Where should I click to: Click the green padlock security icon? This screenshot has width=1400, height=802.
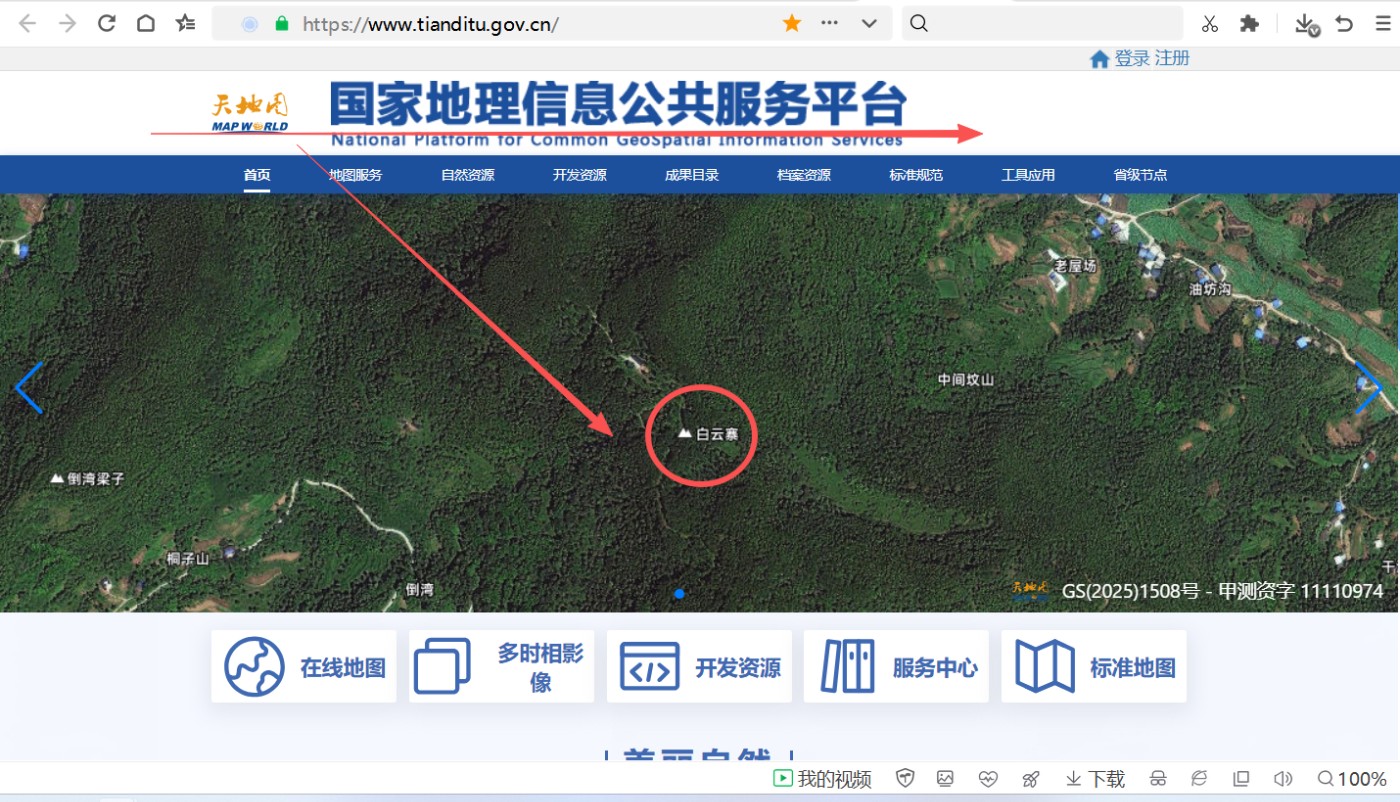(282, 24)
